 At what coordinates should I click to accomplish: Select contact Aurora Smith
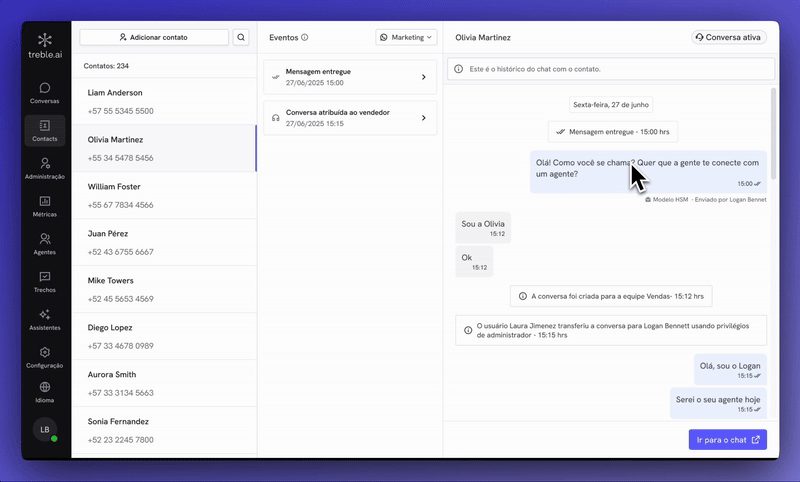(x=164, y=383)
